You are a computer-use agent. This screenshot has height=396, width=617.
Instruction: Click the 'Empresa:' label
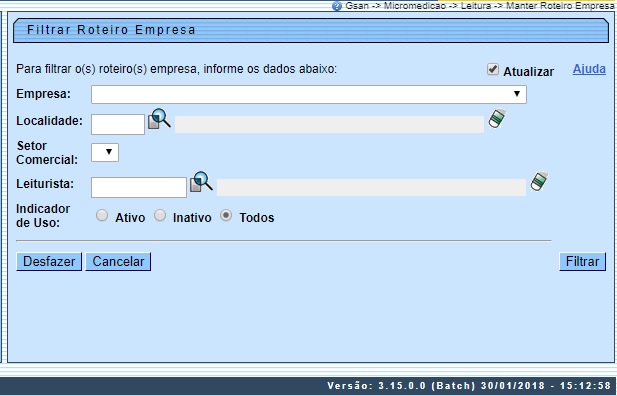[x=43, y=94]
